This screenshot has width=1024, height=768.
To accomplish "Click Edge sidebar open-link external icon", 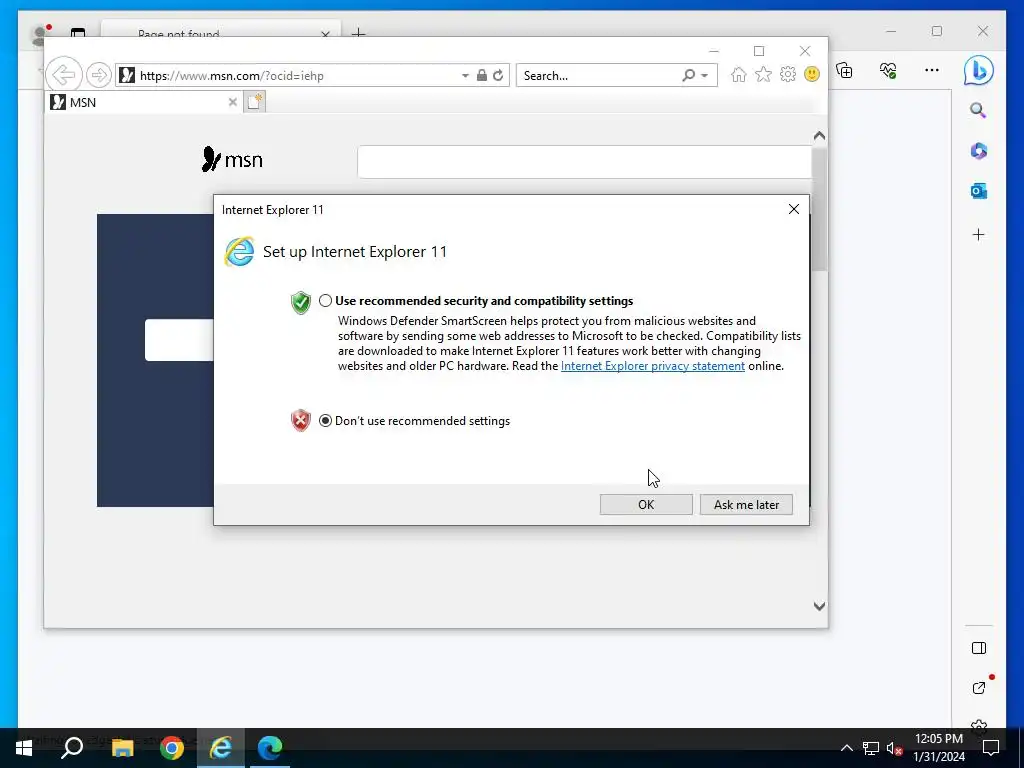I will point(978,688).
